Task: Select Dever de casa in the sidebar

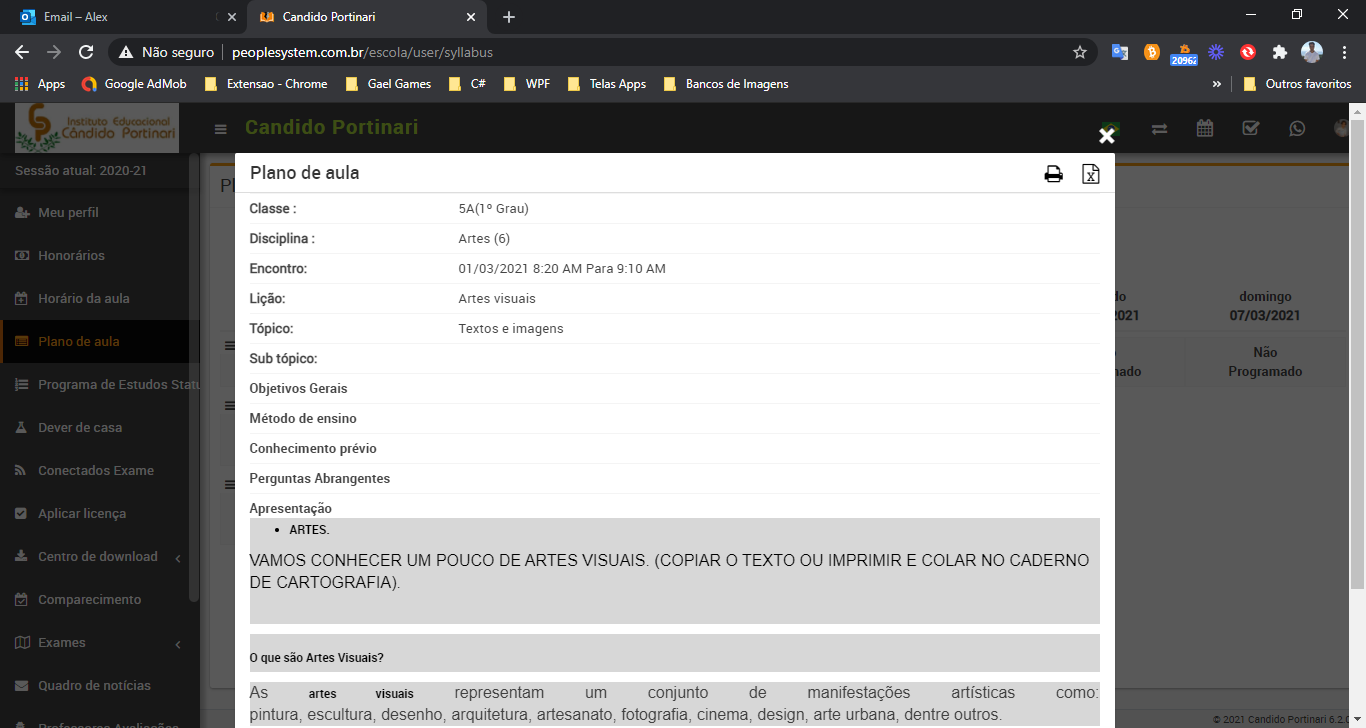Action: click(x=80, y=427)
